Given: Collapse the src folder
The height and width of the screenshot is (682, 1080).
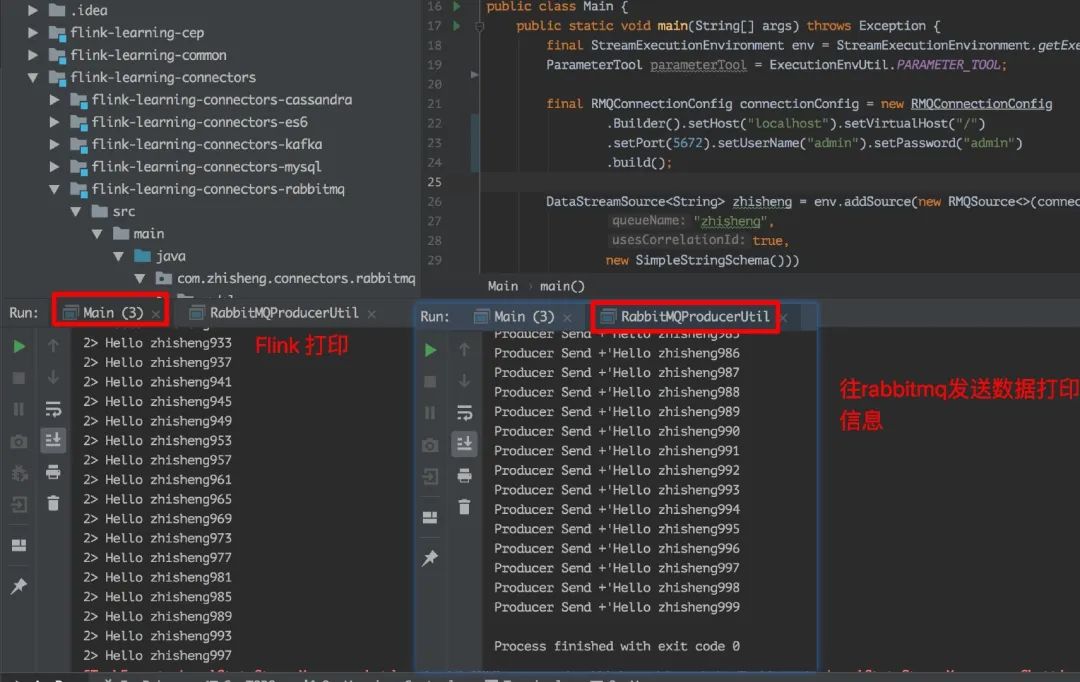Looking at the screenshot, I should coord(76,211).
